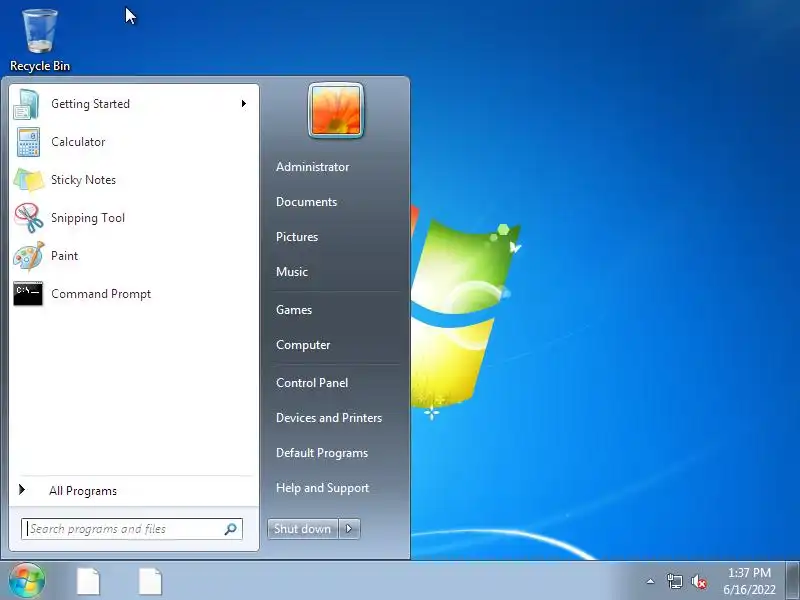Open Paint using the palette icon
Viewport: 800px width, 600px height.
[29, 256]
